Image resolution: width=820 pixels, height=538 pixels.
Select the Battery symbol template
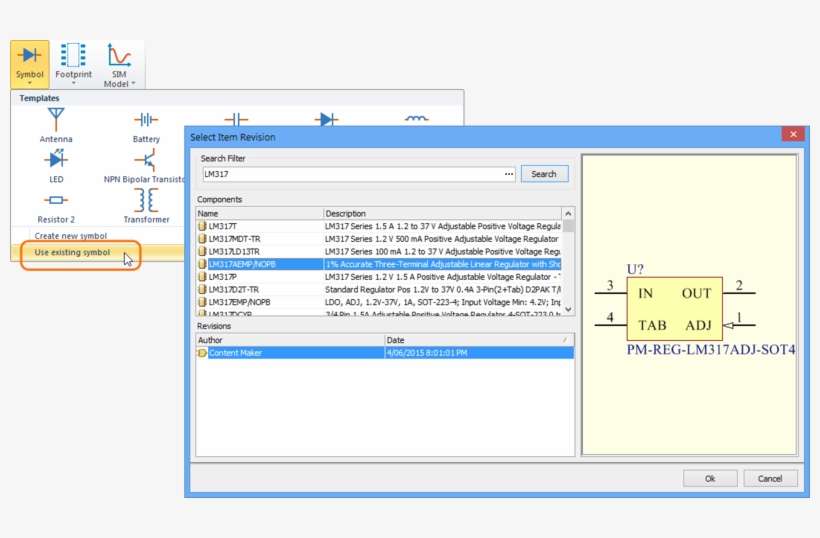(146, 126)
